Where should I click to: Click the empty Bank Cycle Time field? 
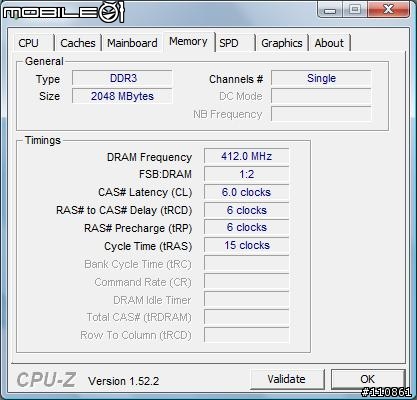247,264
